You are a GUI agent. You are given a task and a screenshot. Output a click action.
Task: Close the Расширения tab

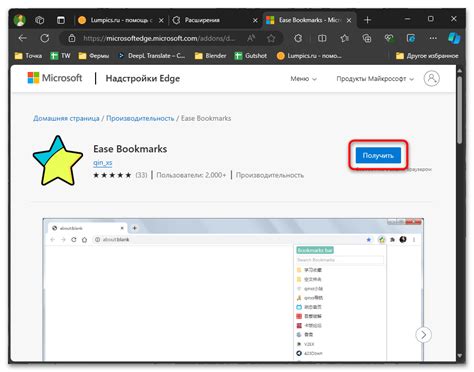point(255,20)
